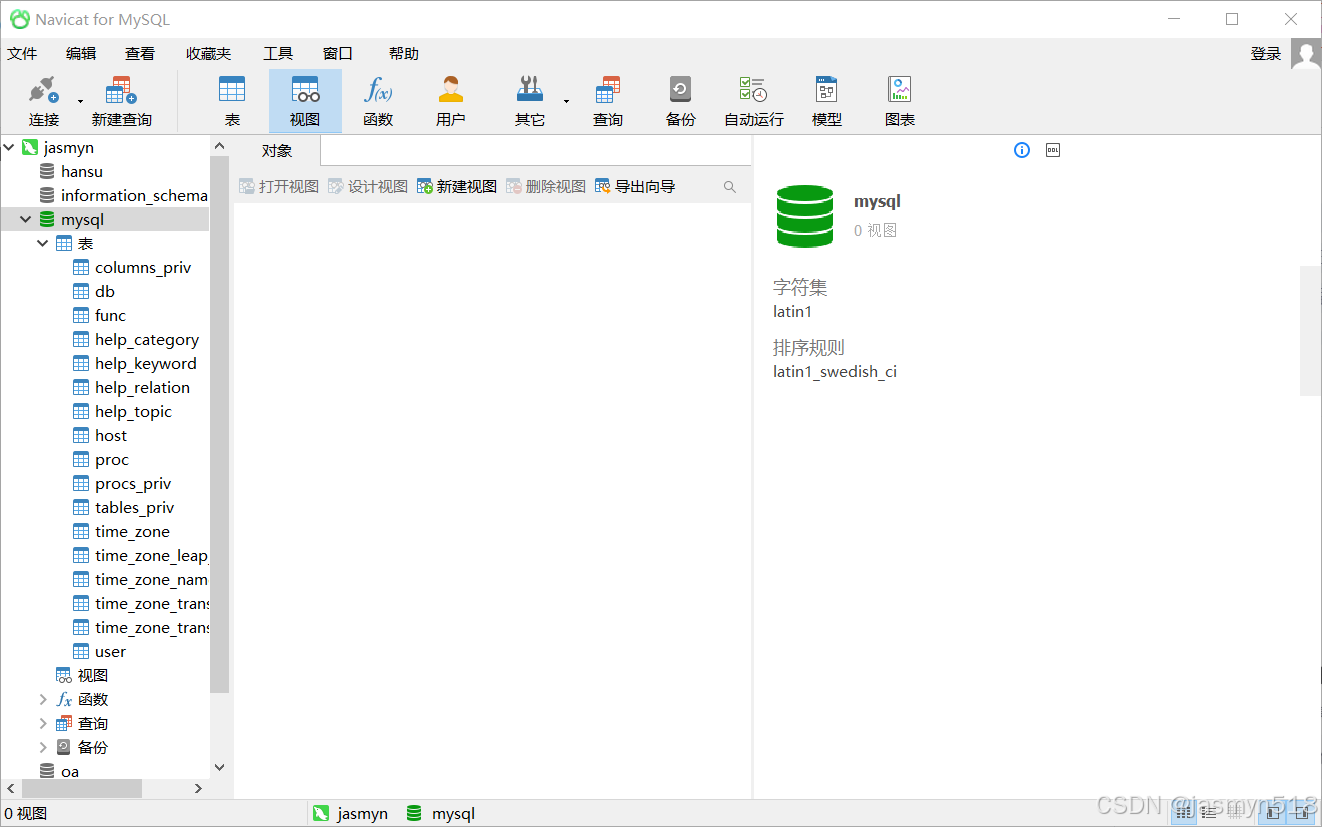The height and width of the screenshot is (827, 1322).
Task: Open the 函数 (Function) objects
Action: click(x=378, y=101)
